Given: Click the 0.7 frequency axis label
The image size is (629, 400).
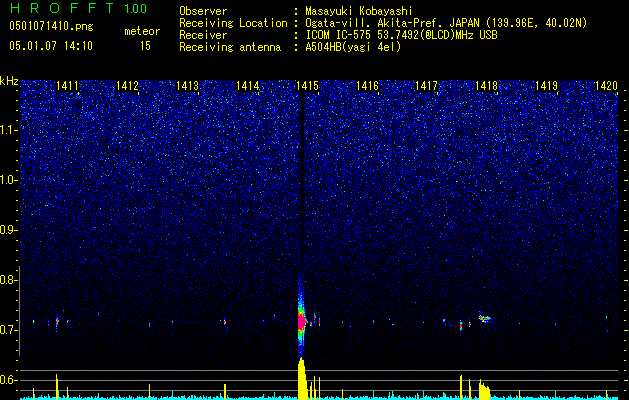Looking at the screenshot, I should pyautogui.click(x=8, y=330).
